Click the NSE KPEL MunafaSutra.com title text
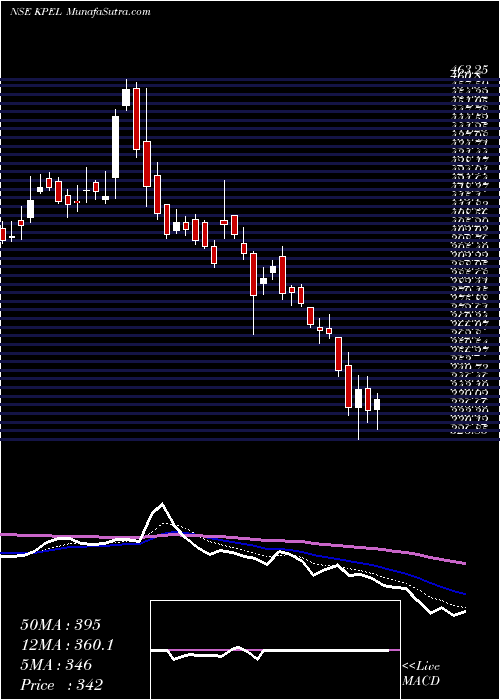Image resolution: width=500 pixels, height=700 pixels. coord(79,12)
